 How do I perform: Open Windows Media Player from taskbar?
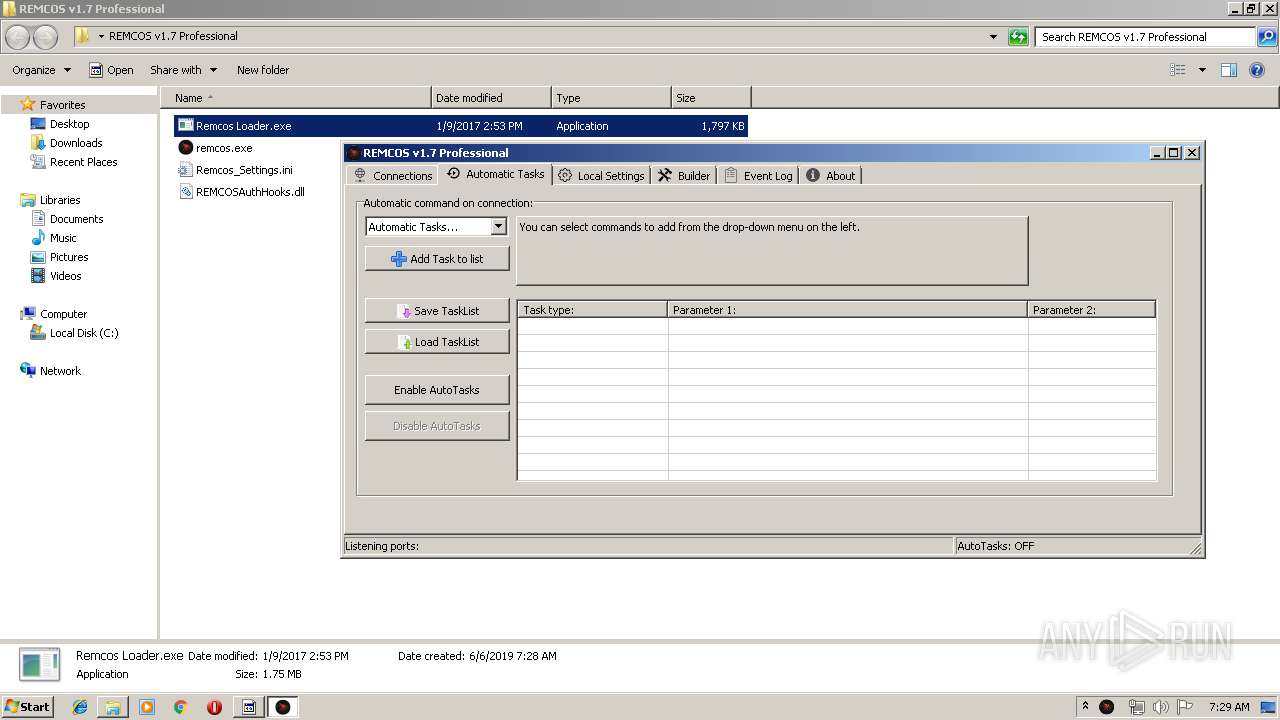[147, 707]
